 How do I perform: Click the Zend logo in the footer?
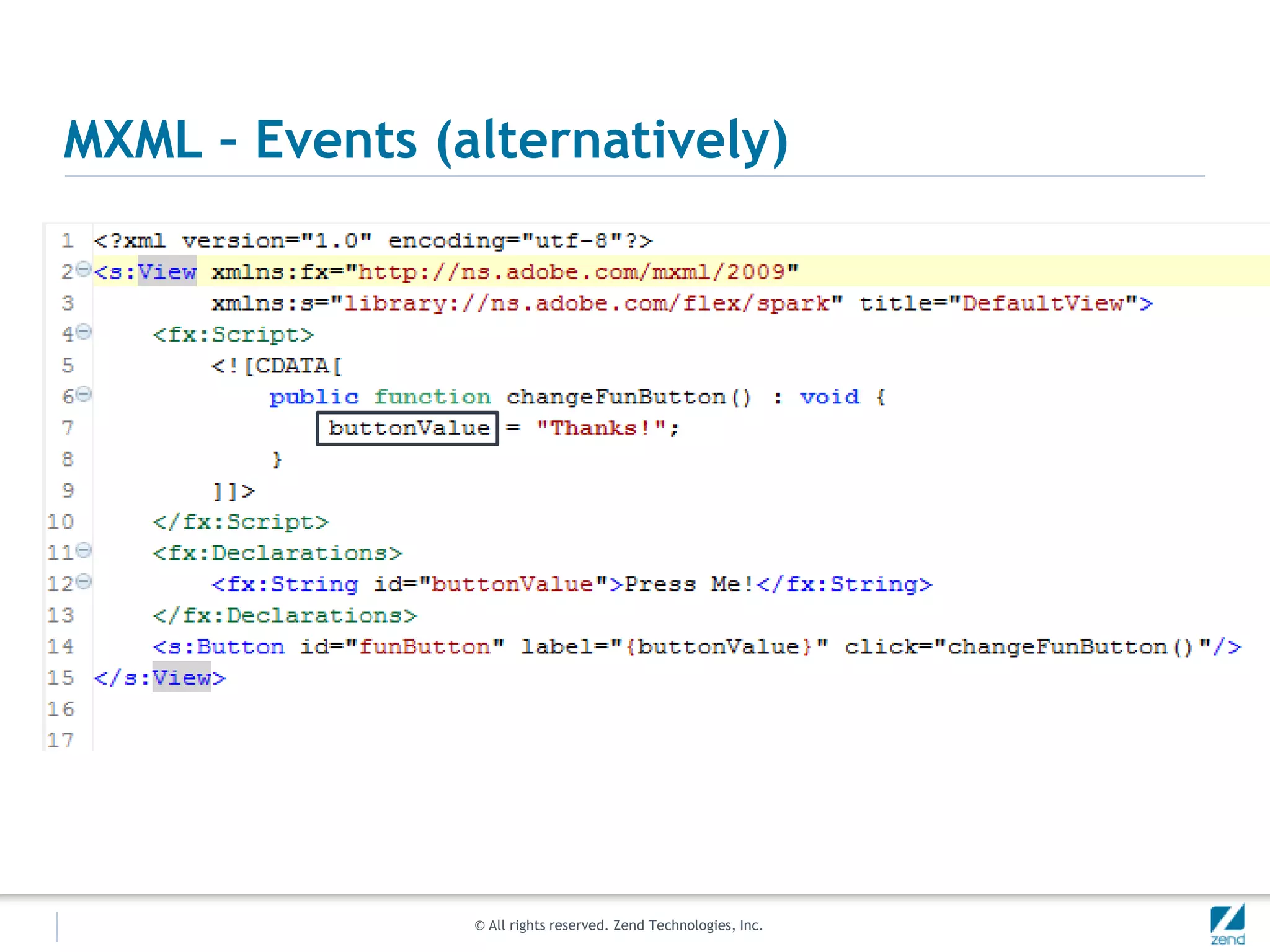coord(1227,924)
